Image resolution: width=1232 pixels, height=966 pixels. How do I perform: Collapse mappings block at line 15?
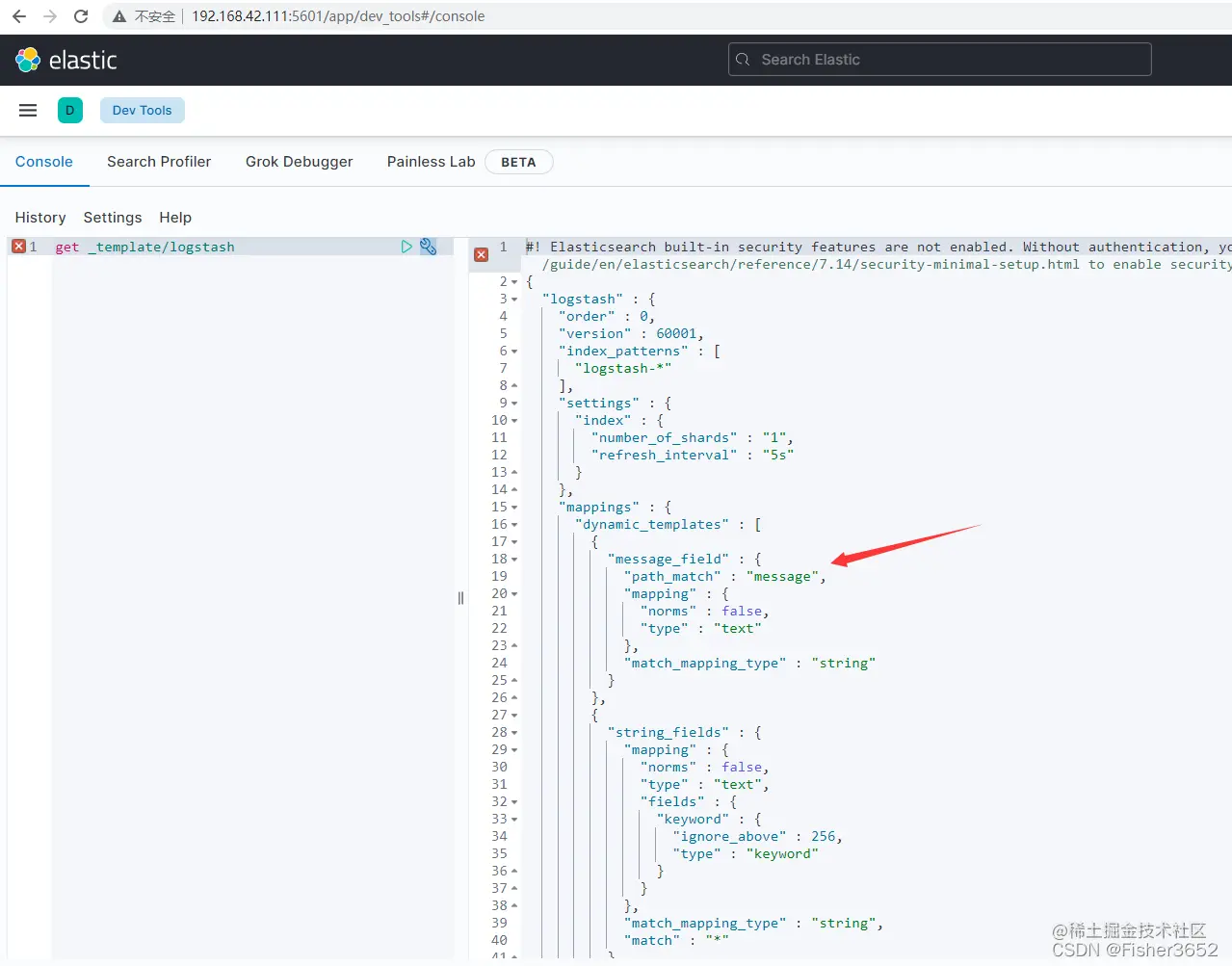514,508
